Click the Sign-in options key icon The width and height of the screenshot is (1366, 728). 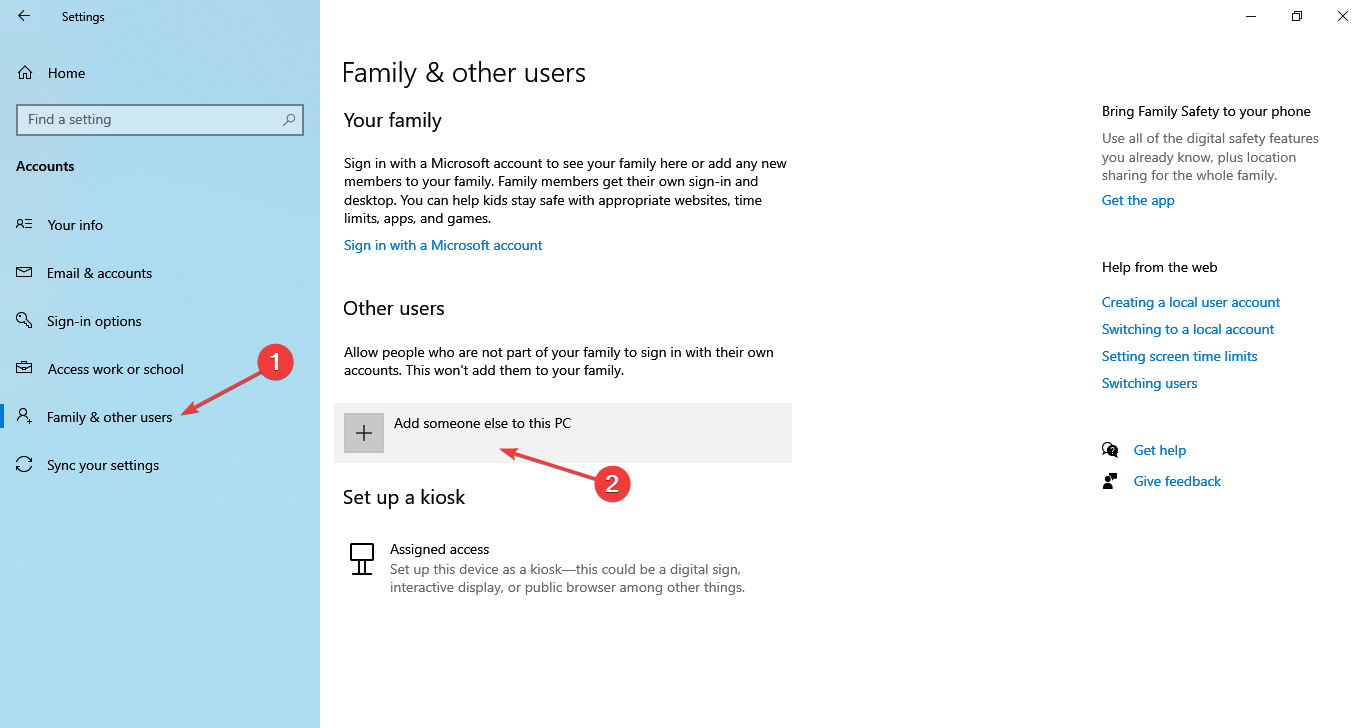25,321
